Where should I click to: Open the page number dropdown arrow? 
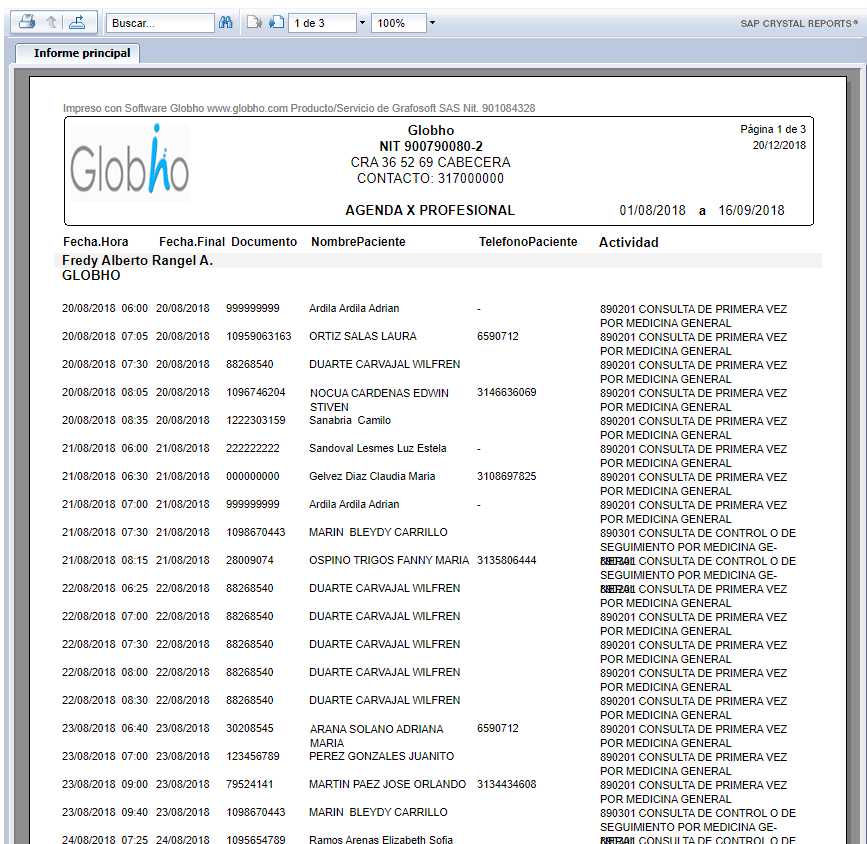361,23
